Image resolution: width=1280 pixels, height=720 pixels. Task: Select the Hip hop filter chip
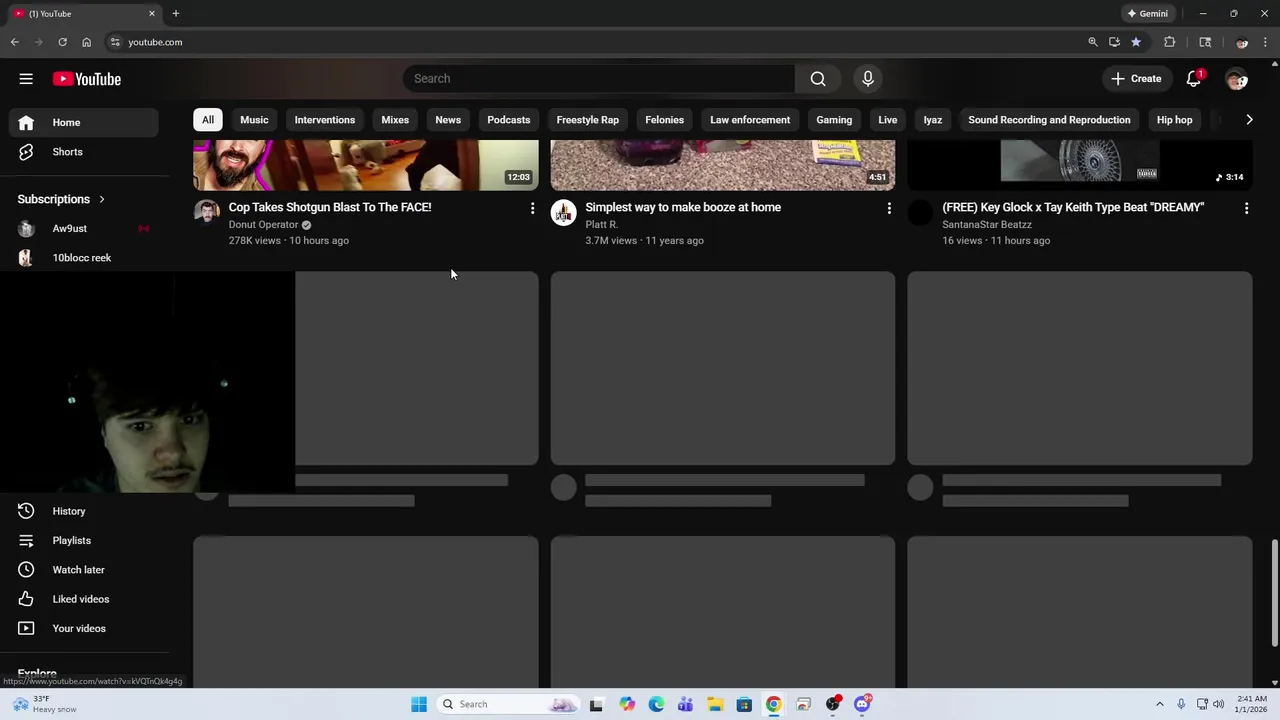tap(1175, 120)
